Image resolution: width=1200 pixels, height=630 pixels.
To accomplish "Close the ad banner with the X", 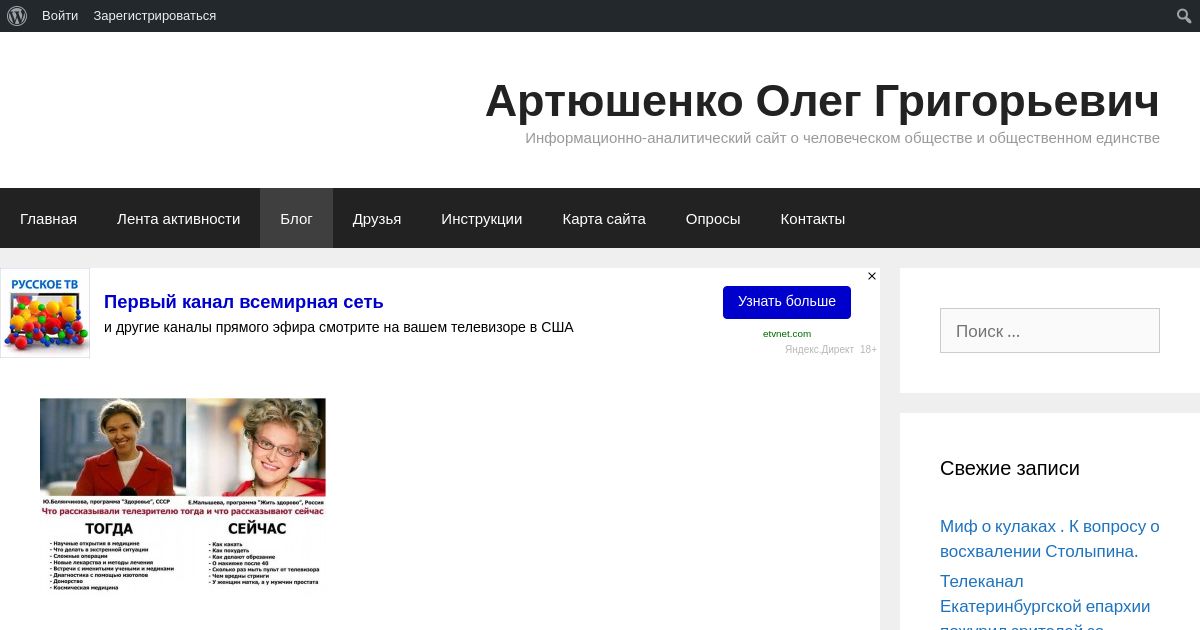I will click(872, 276).
